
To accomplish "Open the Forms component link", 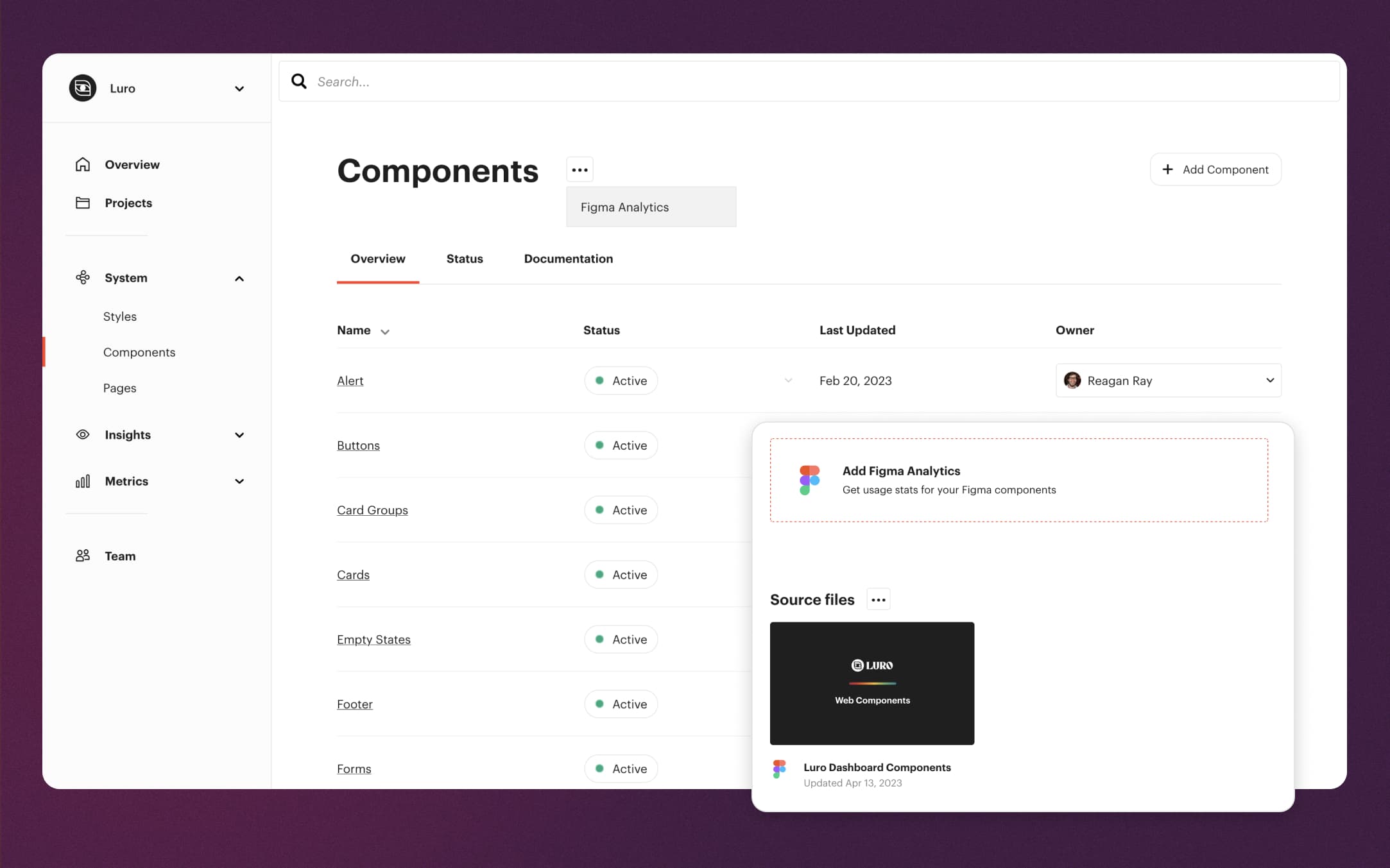I will pyautogui.click(x=354, y=769).
